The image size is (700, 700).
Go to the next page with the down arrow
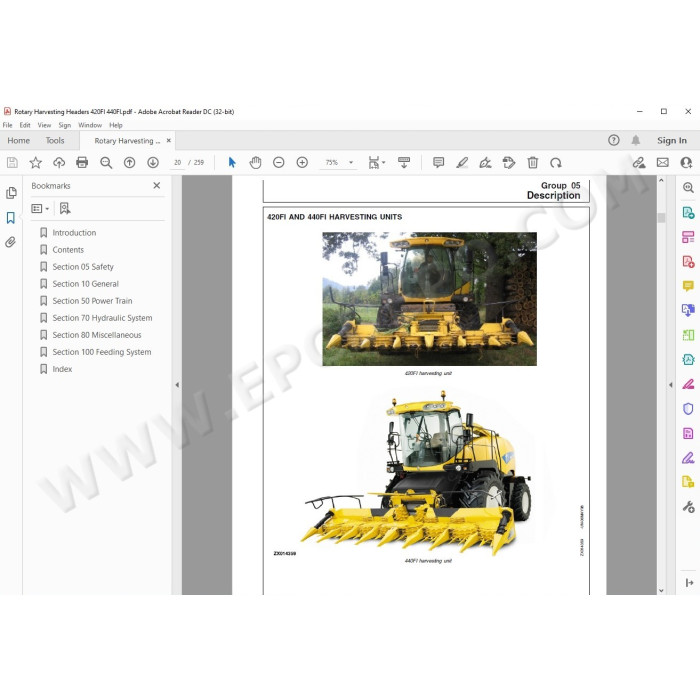point(153,162)
